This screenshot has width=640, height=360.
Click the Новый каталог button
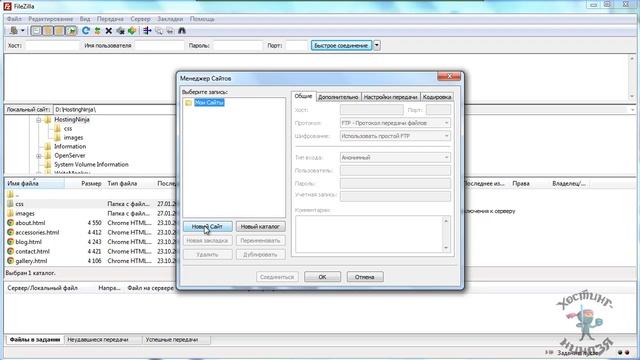pyautogui.click(x=260, y=227)
